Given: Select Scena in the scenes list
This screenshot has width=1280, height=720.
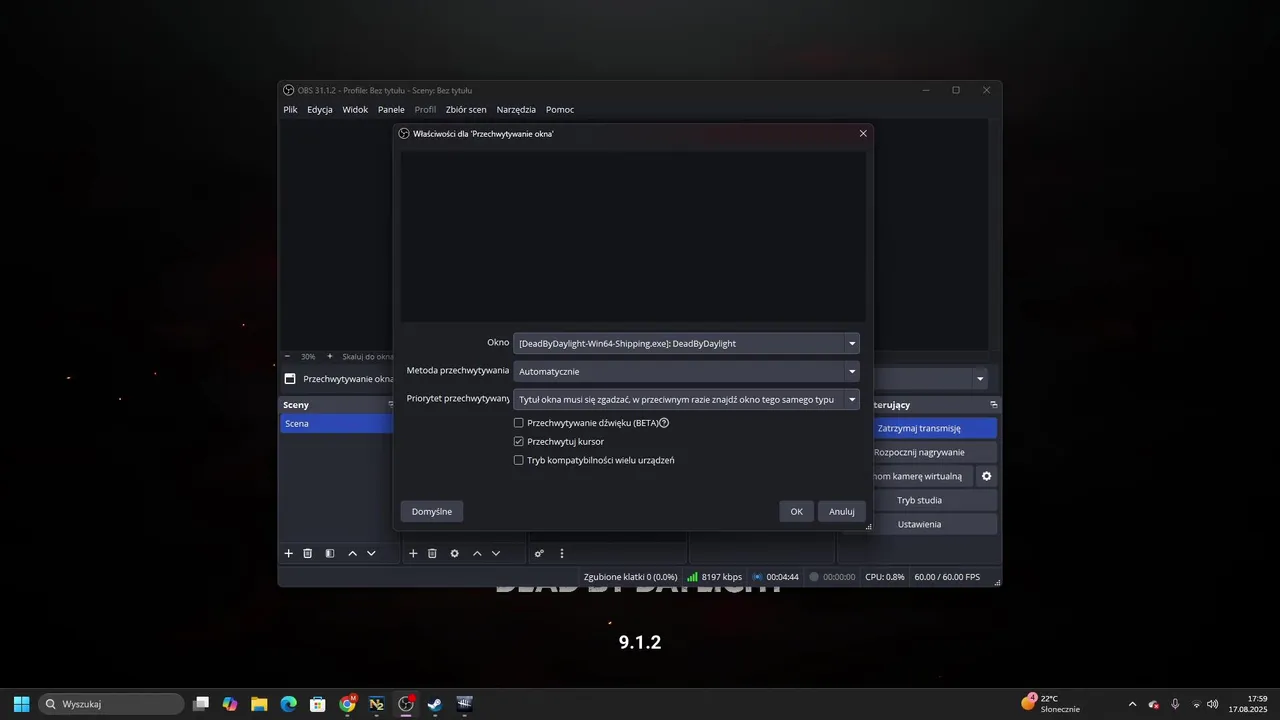Looking at the screenshot, I should pyautogui.click(x=337, y=423).
